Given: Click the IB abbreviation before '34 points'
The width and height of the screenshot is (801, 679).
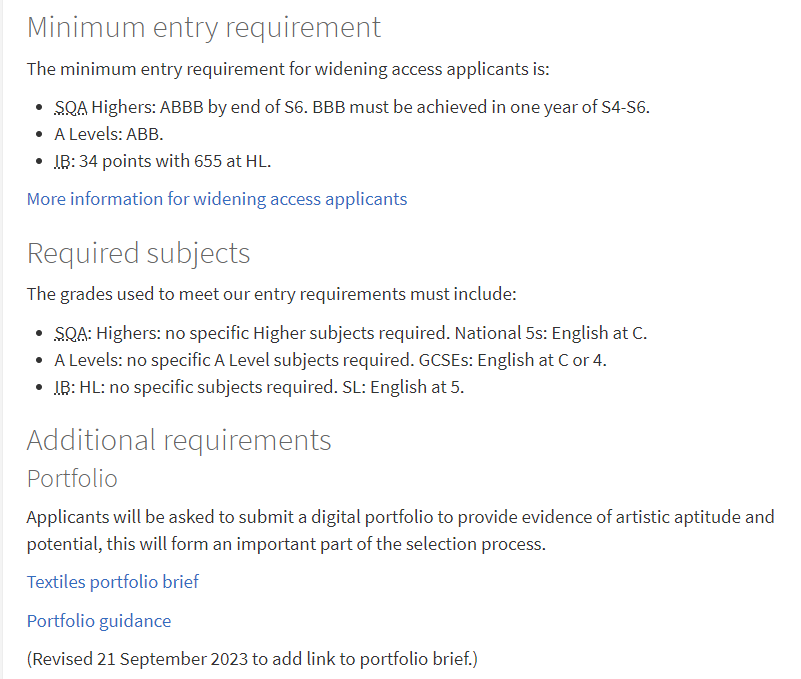Looking at the screenshot, I should (x=64, y=161).
